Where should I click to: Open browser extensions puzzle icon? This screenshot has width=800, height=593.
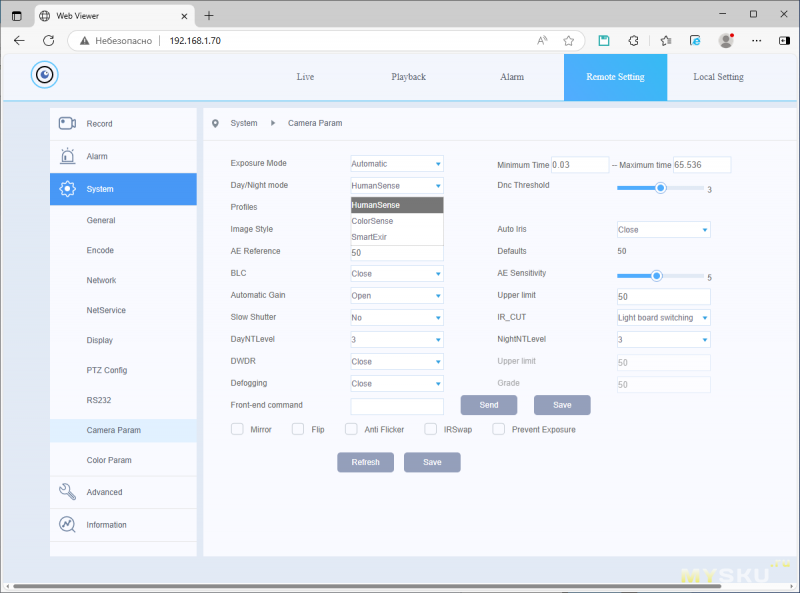[633, 40]
